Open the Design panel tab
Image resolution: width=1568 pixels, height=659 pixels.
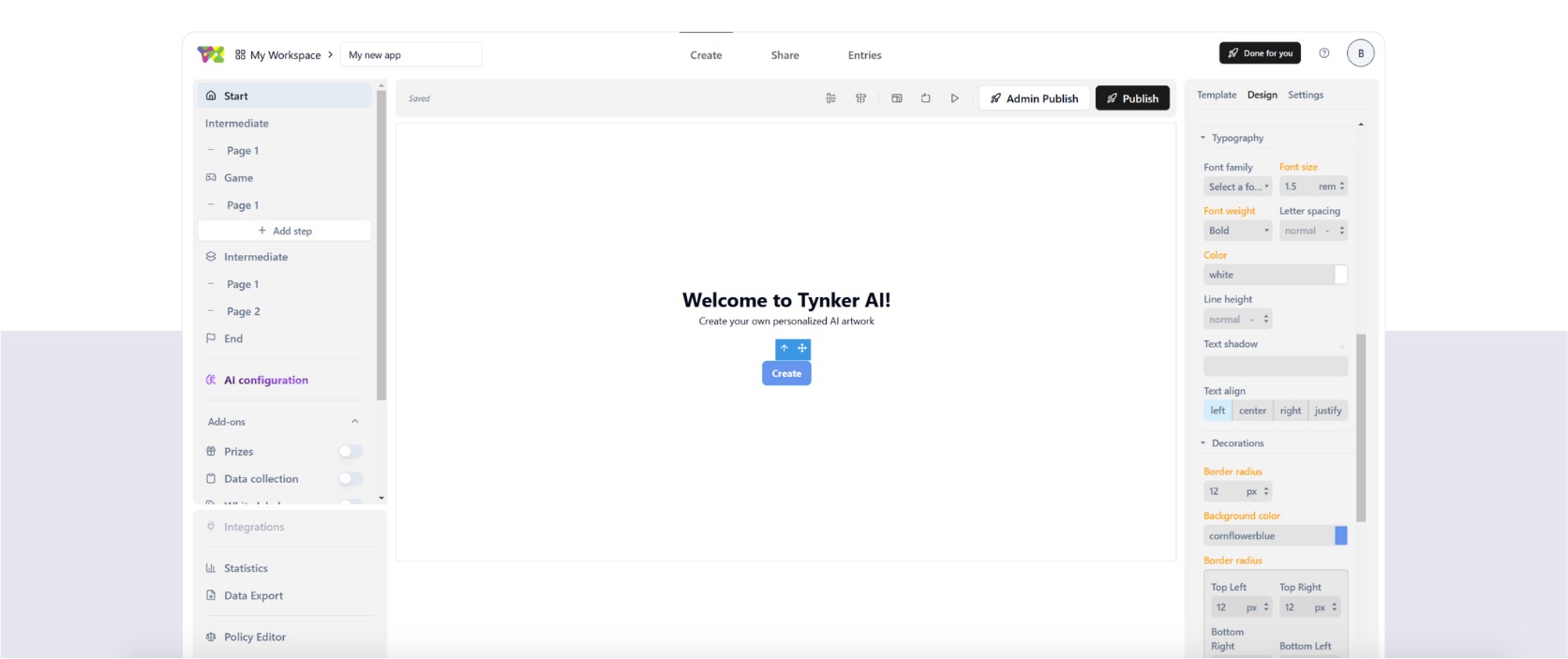tap(1262, 95)
